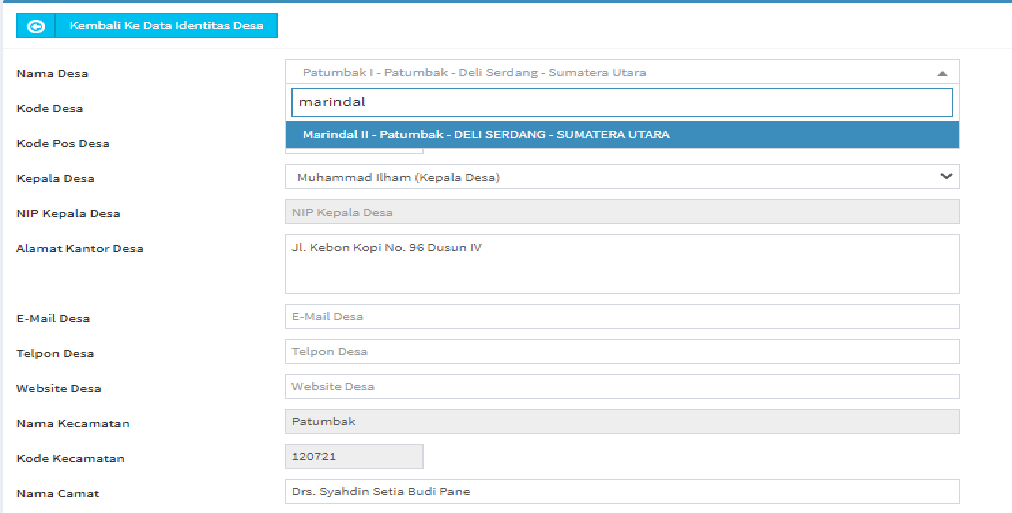
Task: Click the Nama Desa selected value box
Action: pos(622,72)
